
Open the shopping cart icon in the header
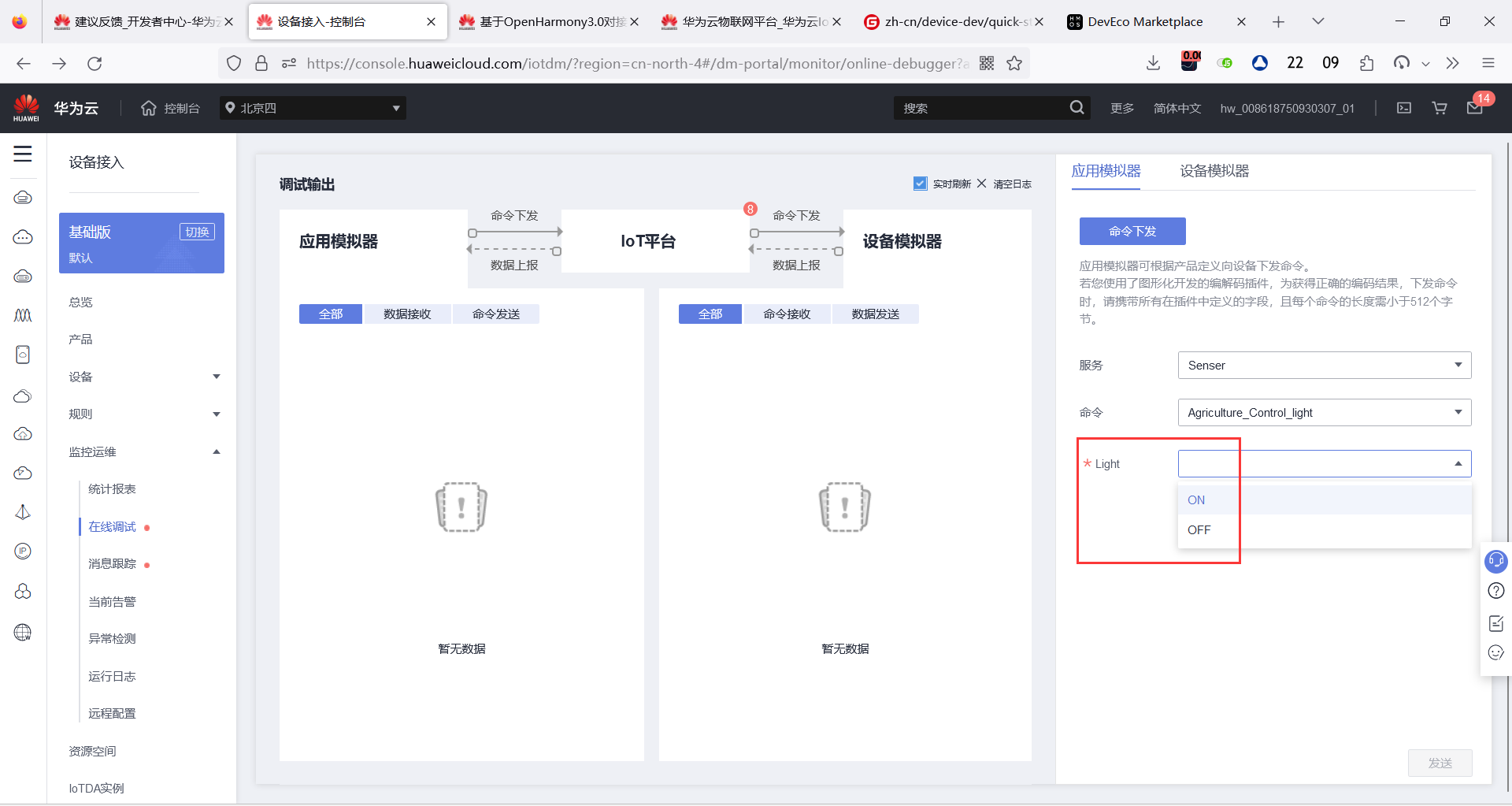click(1439, 107)
